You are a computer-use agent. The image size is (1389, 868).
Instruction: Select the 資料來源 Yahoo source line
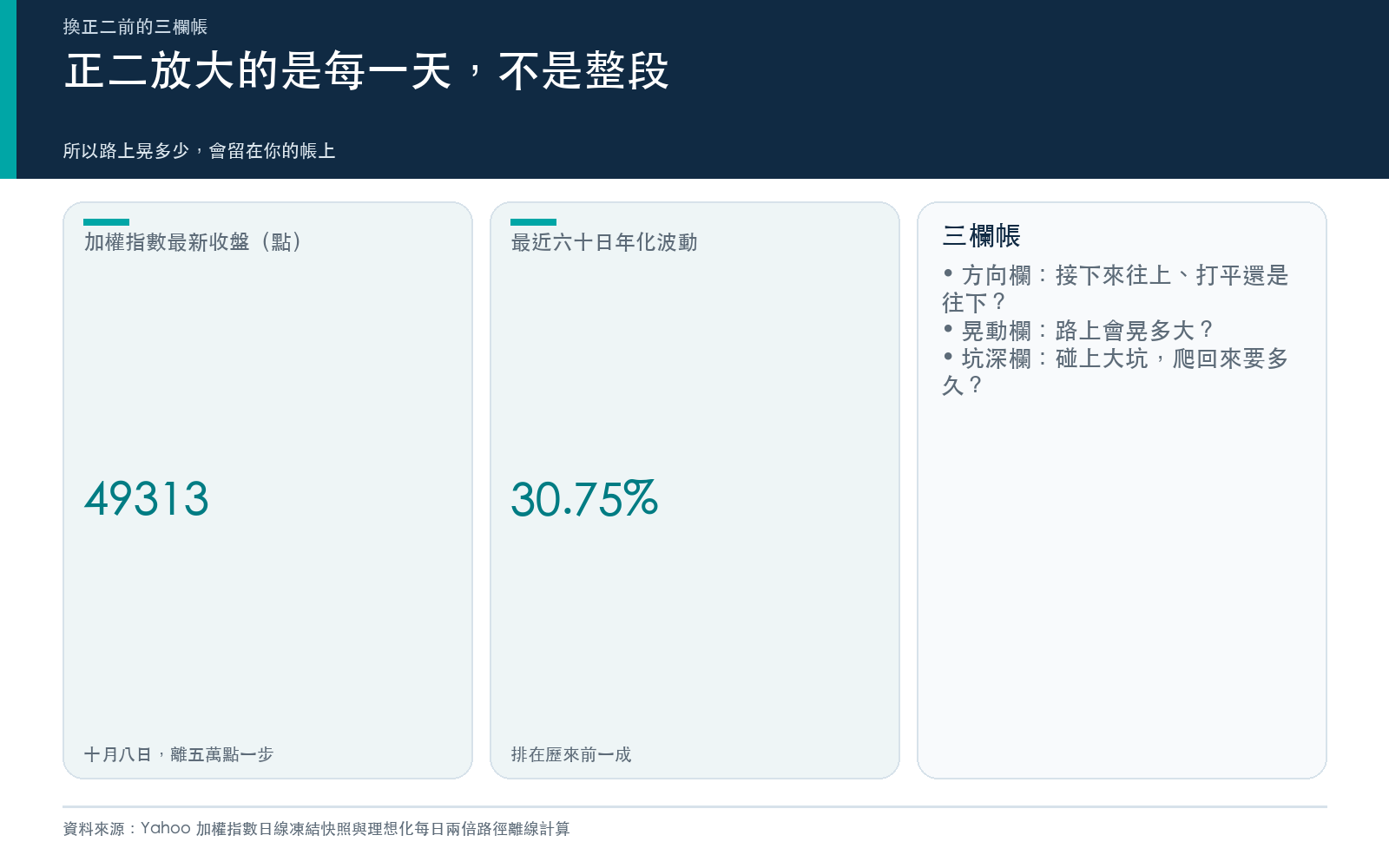(316, 829)
